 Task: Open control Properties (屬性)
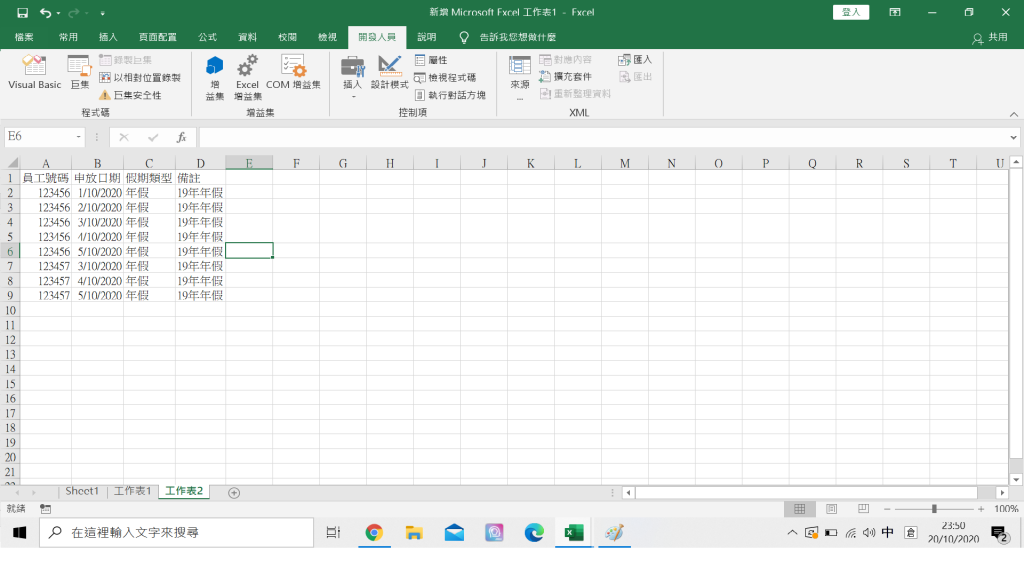[x=431, y=60]
